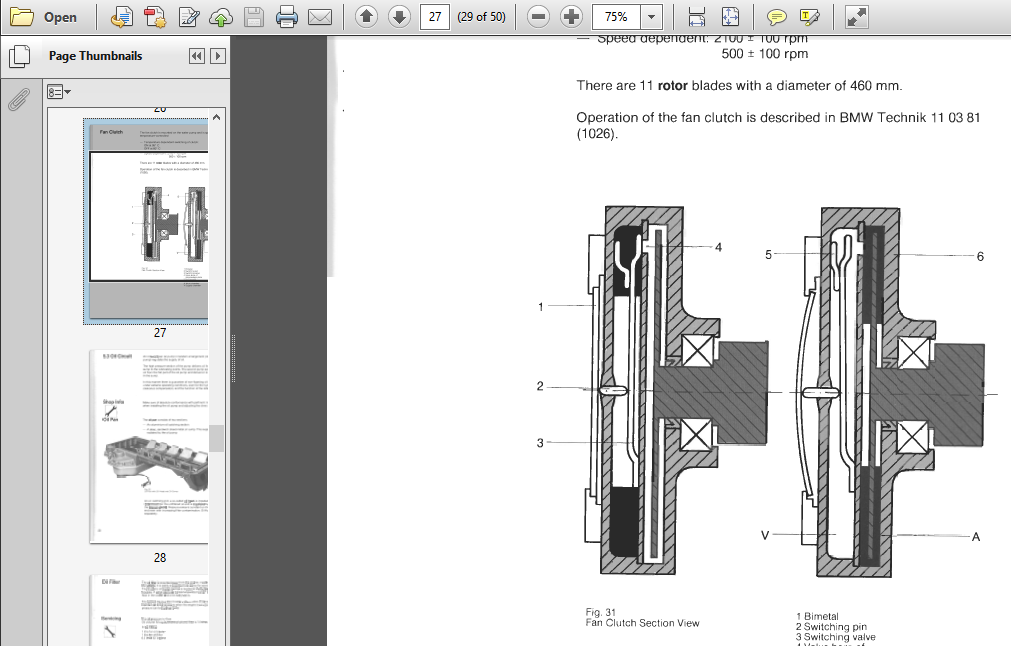
Task: Add a sticky note comment icon
Action: click(x=776, y=17)
